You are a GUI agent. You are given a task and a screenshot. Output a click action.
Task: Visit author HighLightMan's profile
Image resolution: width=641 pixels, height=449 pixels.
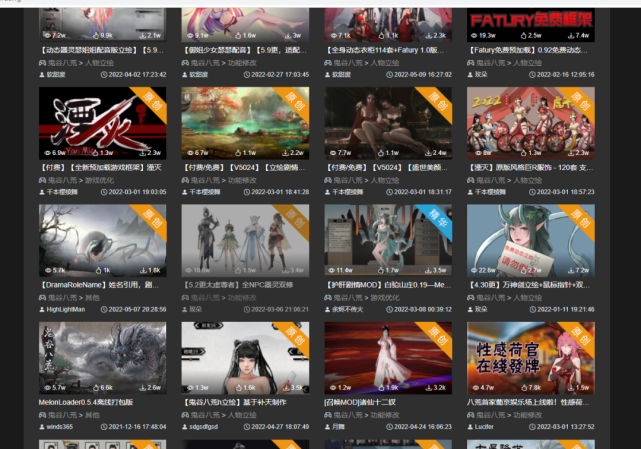[65, 310]
